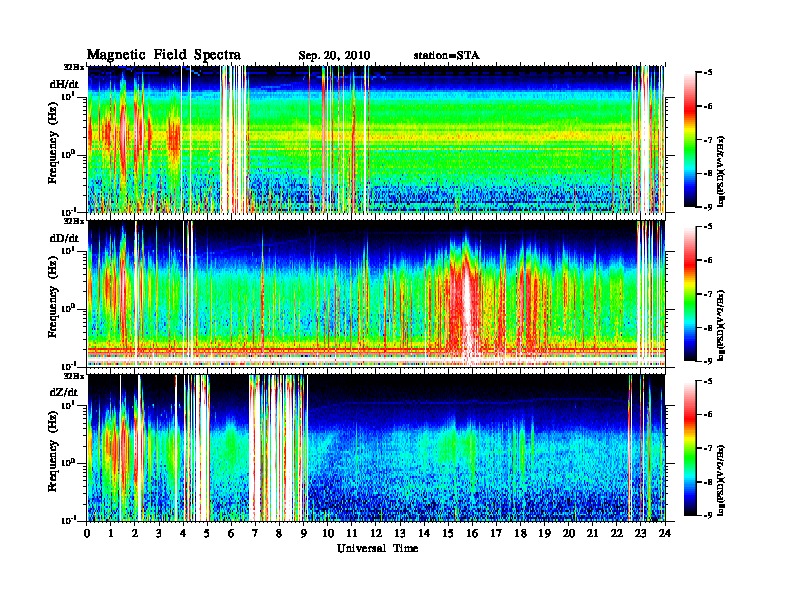Click the hour 9 tick label

click(304, 533)
